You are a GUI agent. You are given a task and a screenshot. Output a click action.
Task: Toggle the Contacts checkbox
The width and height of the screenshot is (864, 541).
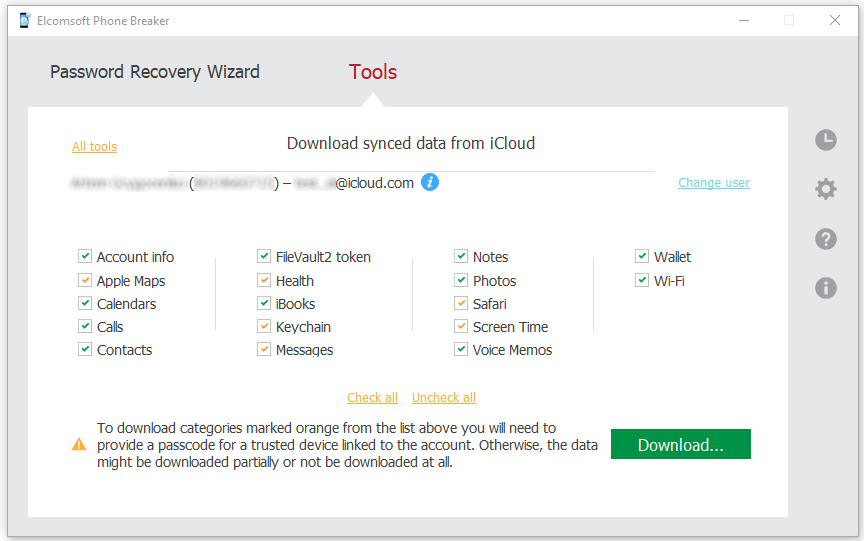[85, 349]
